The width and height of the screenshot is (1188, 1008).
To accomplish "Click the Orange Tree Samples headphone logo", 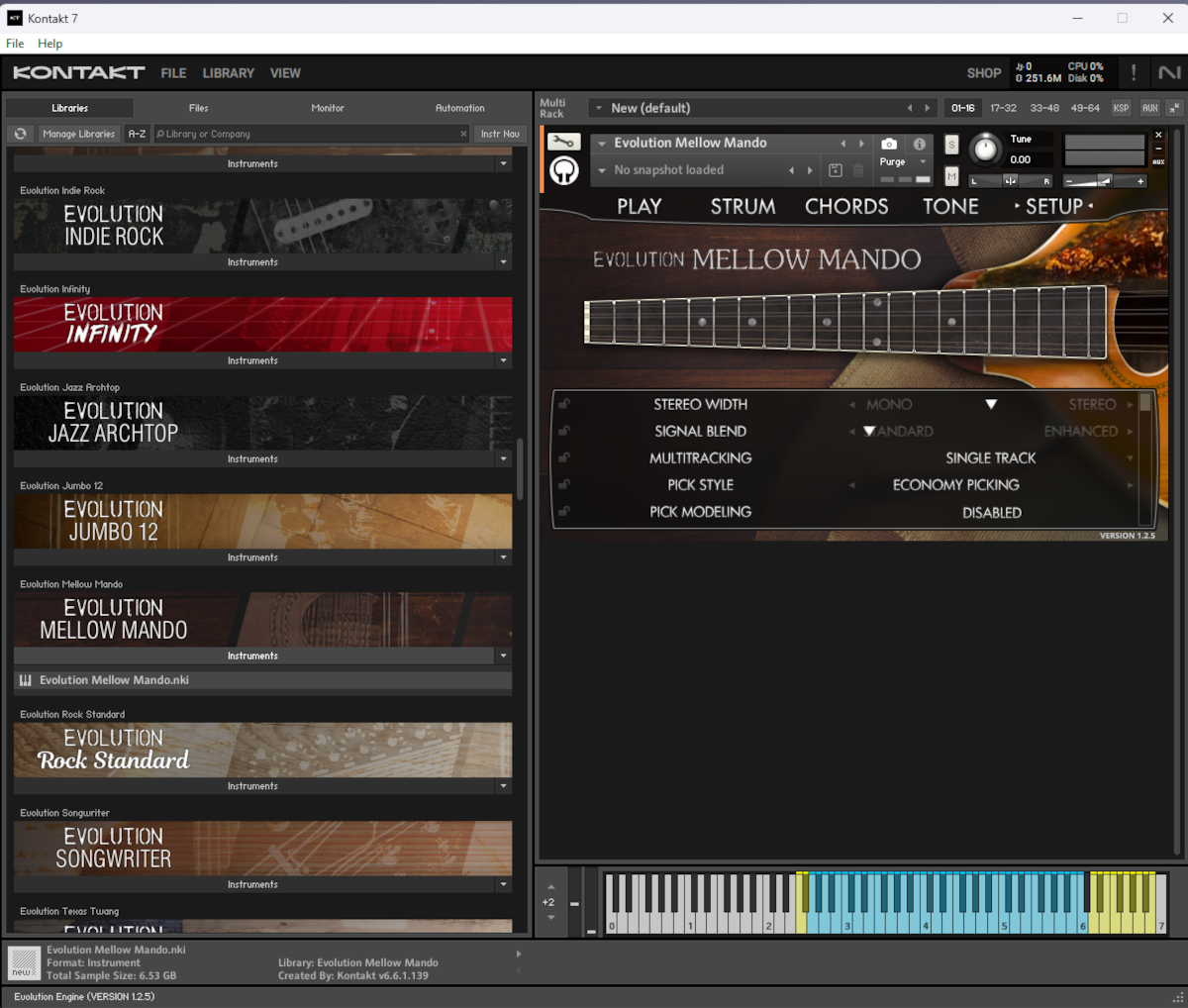I will tap(564, 171).
